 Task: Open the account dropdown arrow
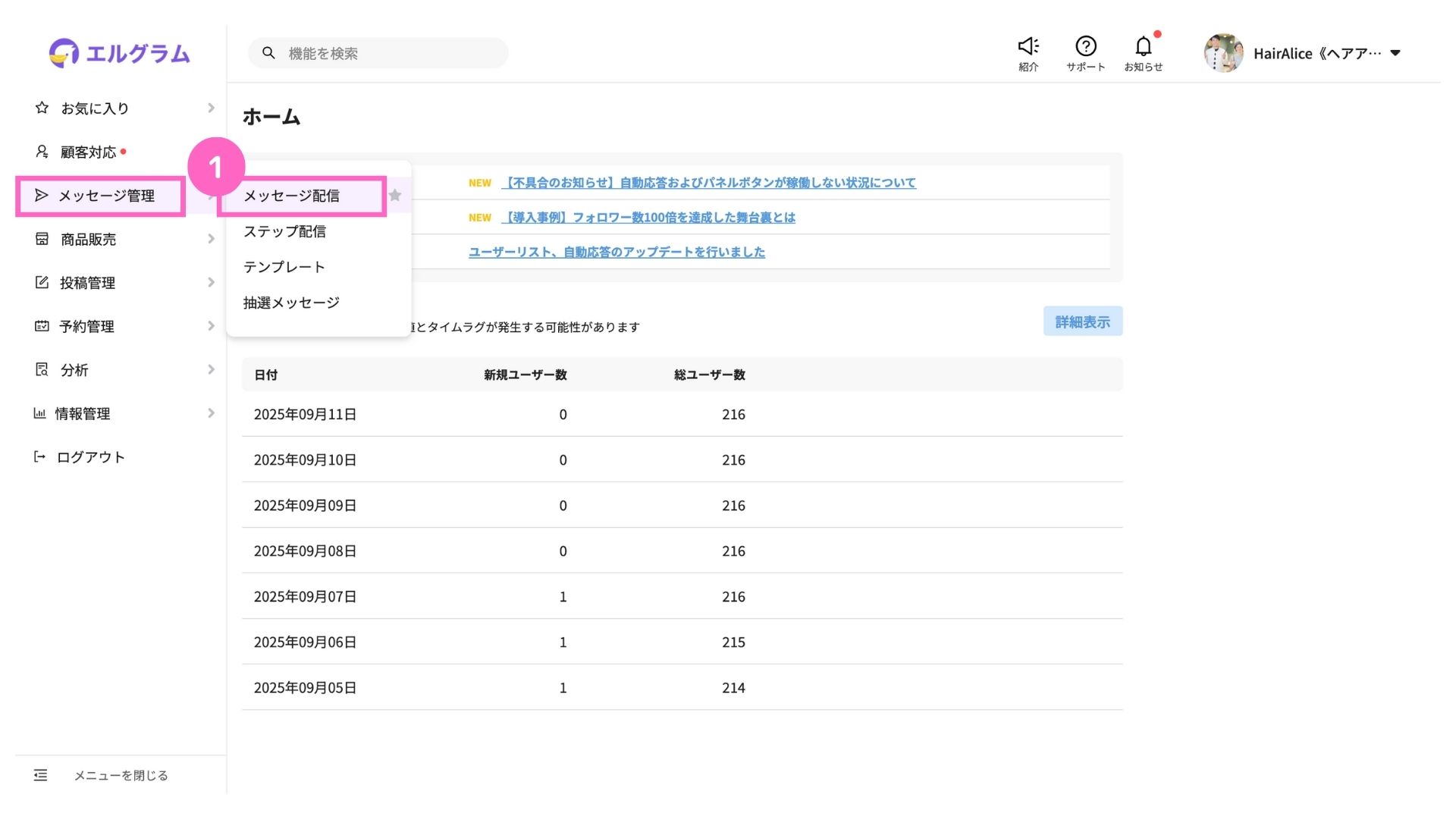point(1395,53)
